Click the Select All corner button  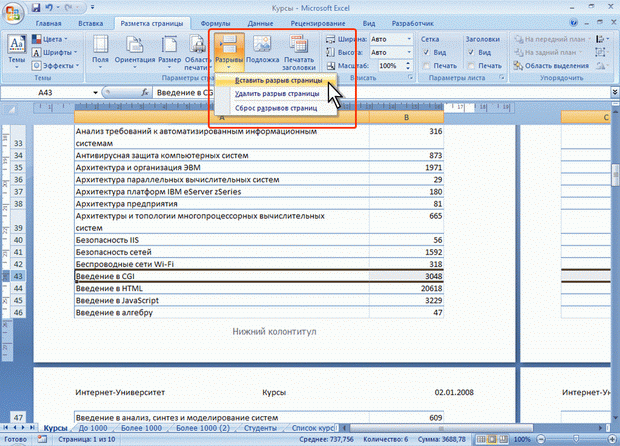click(12, 110)
